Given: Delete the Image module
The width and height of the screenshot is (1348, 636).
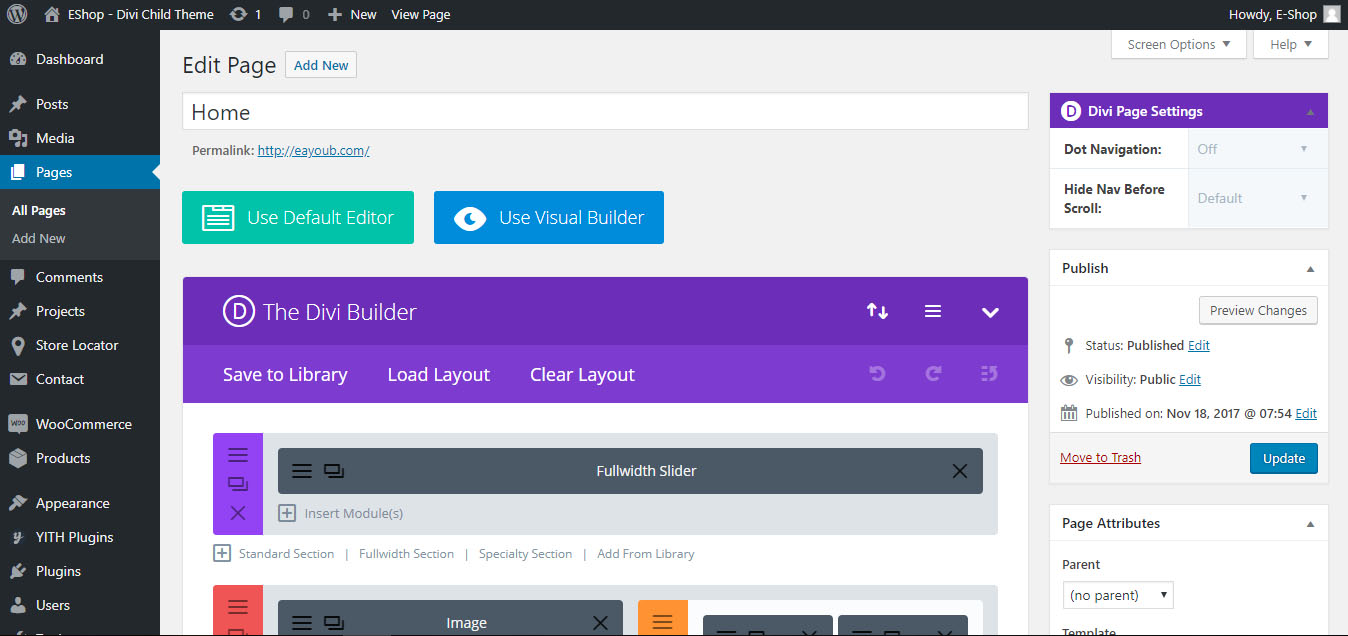Looking at the screenshot, I should (x=600, y=623).
